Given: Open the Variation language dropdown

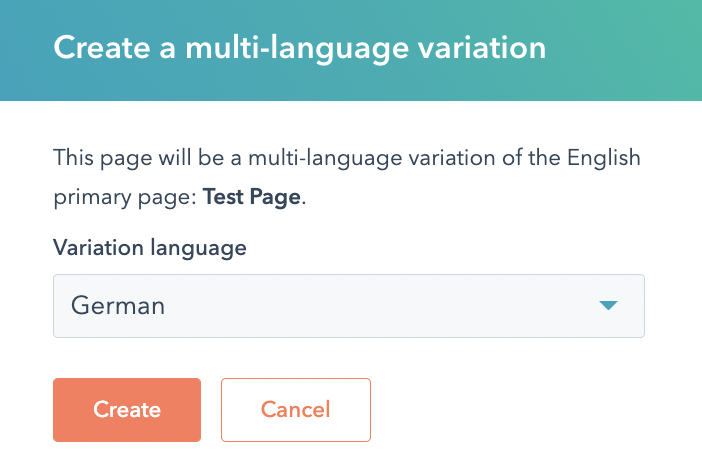Looking at the screenshot, I should click(348, 306).
